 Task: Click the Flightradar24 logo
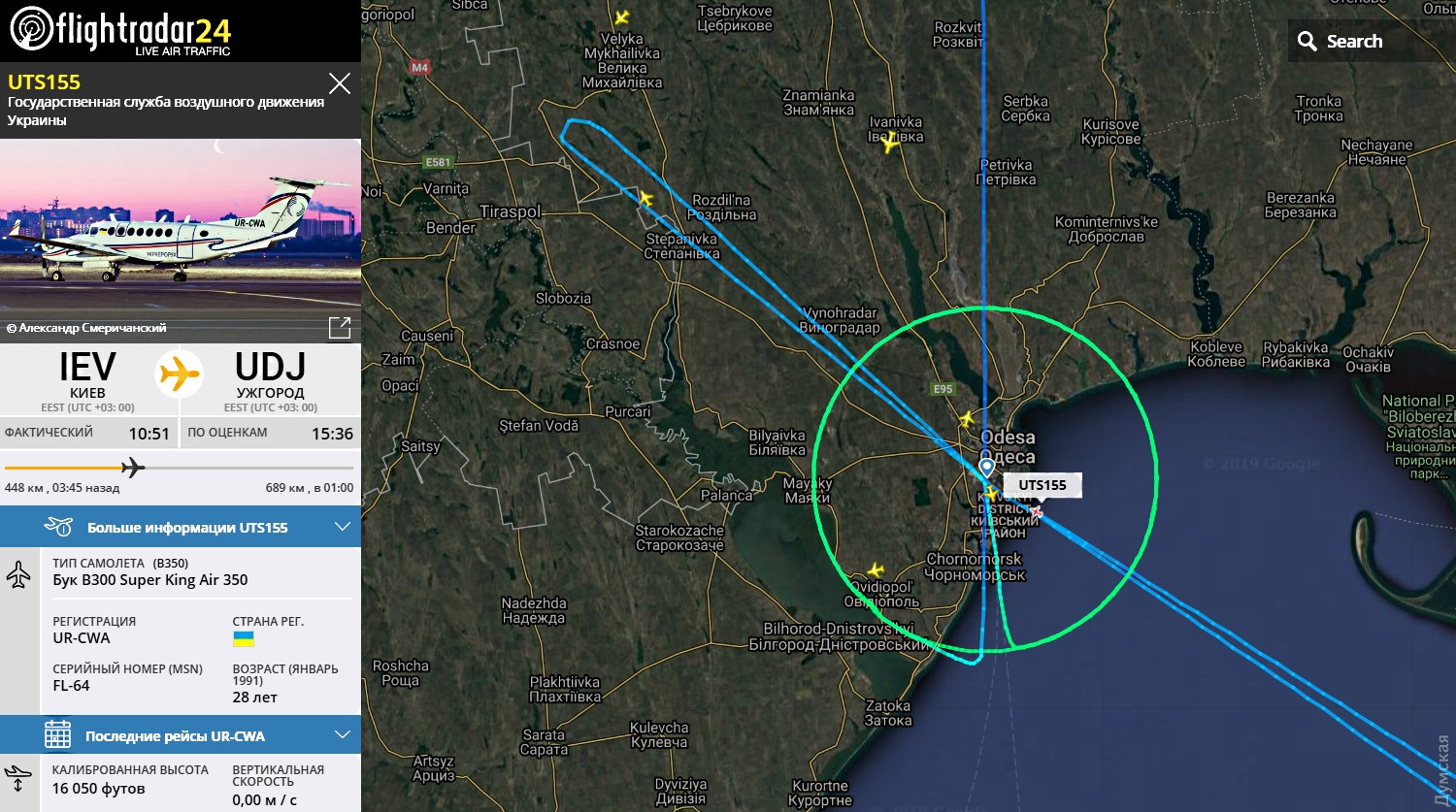click(x=120, y=31)
